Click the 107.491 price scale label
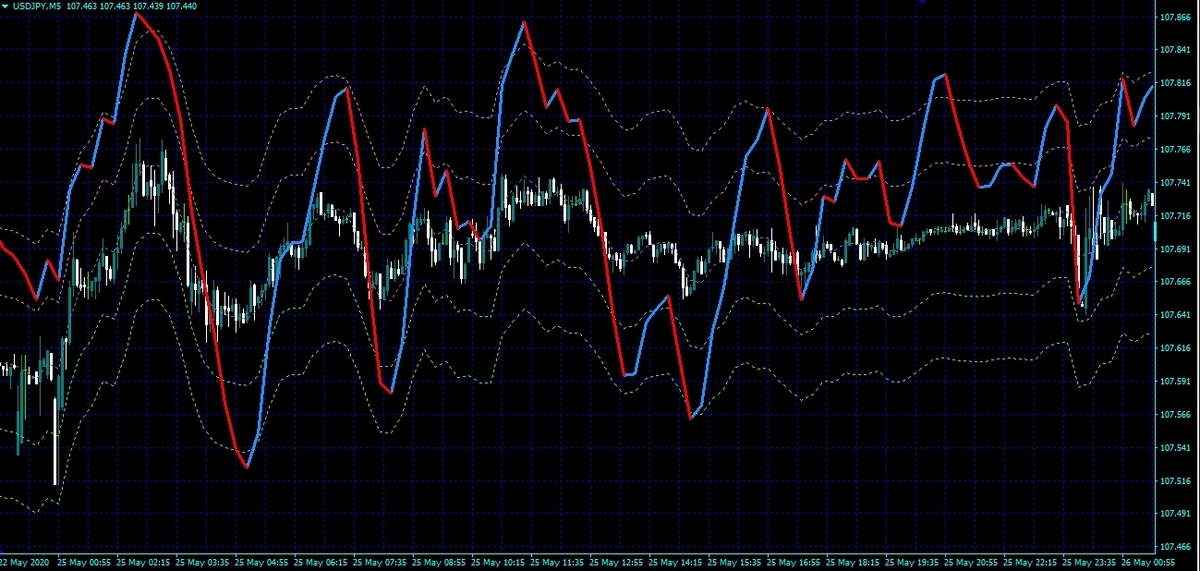Image resolution: width=1200 pixels, height=571 pixels. point(1174,514)
